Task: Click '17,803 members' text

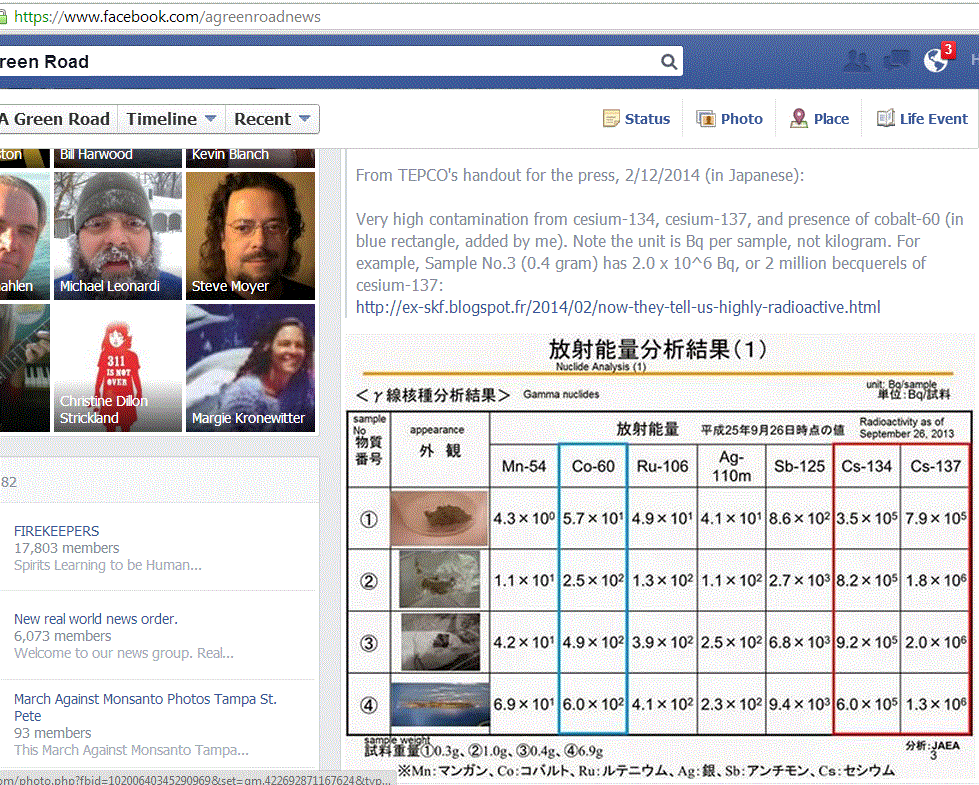Action: (x=66, y=548)
